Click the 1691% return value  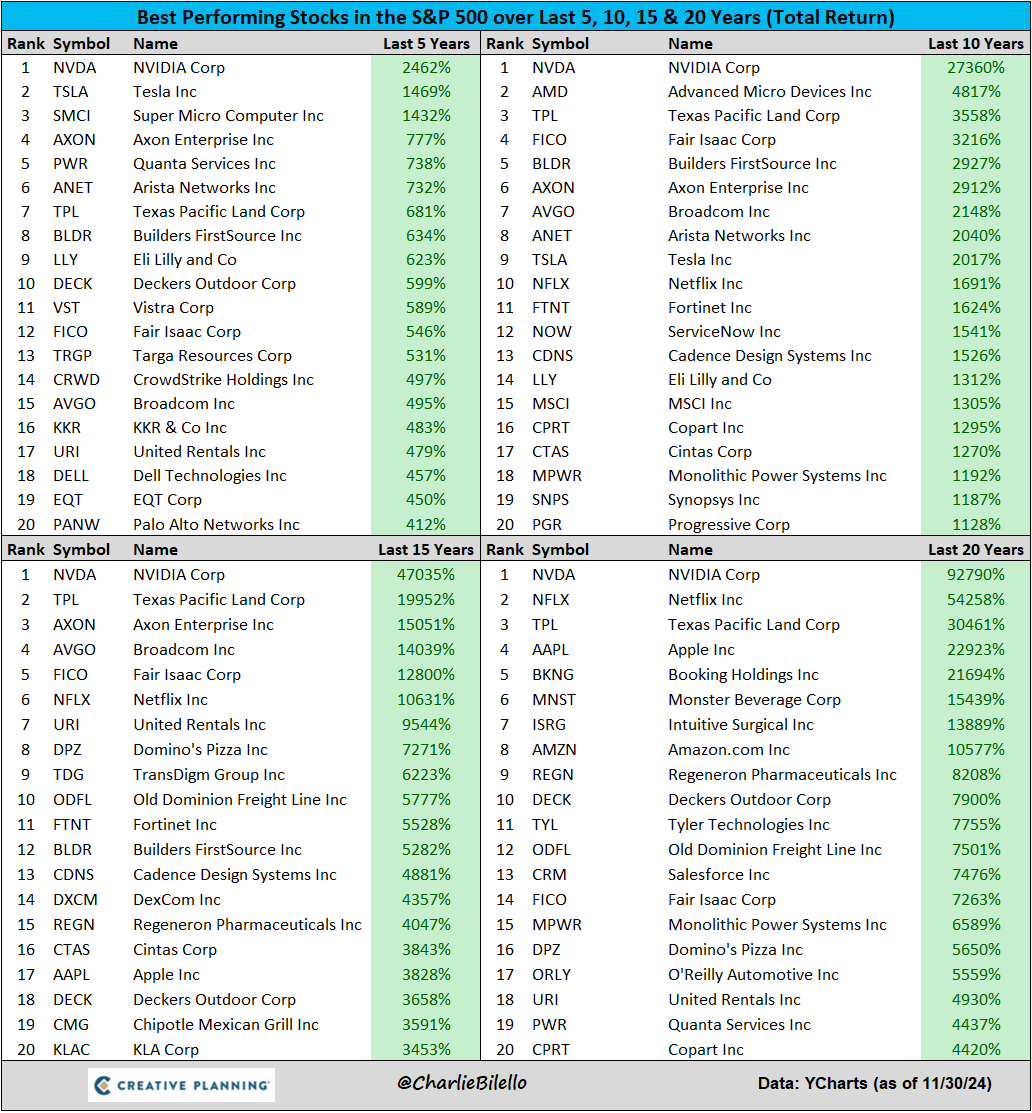[976, 284]
